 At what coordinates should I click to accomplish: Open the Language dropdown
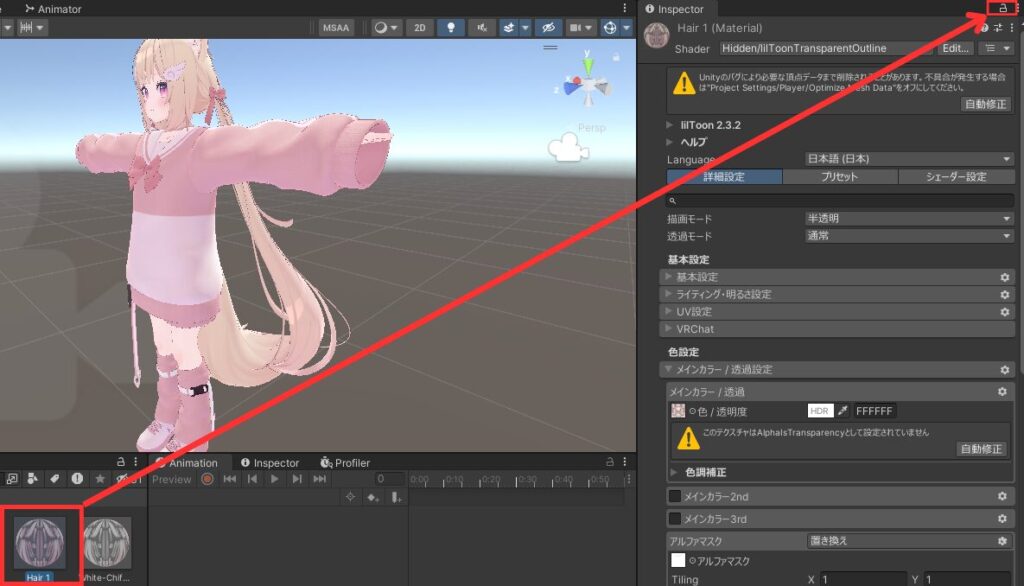(909, 159)
